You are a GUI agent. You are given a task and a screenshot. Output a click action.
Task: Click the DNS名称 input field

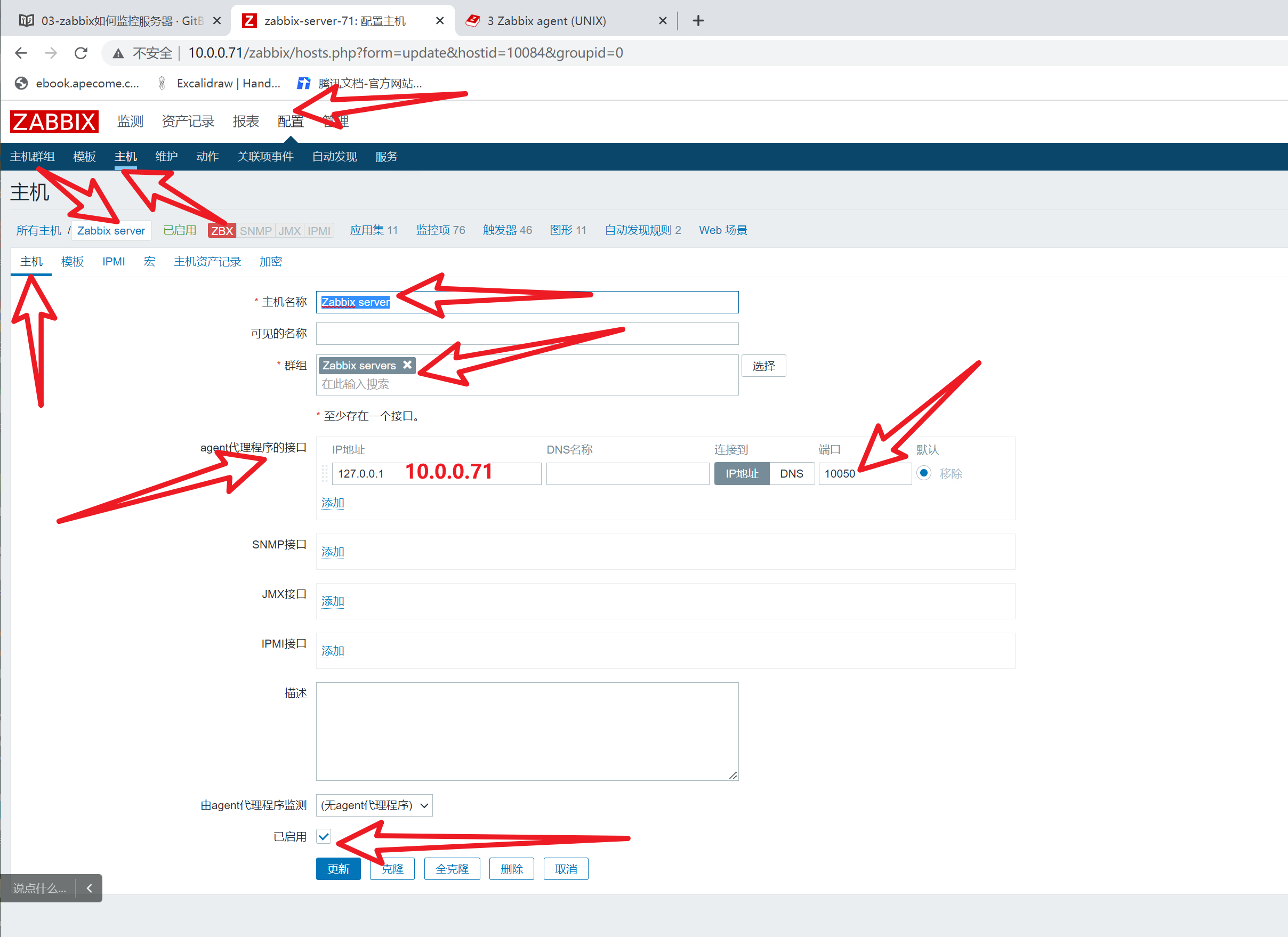coord(627,474)
